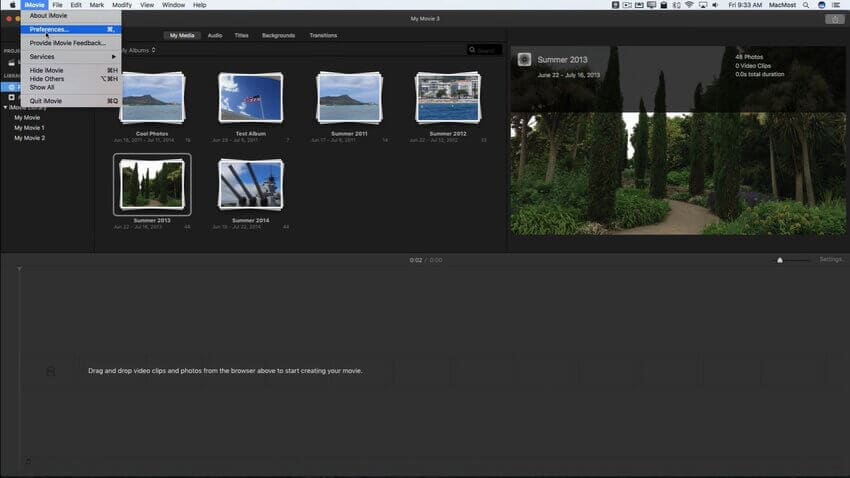Choose Hide Others
This screenshot has height=478, width=850.
tap(71, 79)
